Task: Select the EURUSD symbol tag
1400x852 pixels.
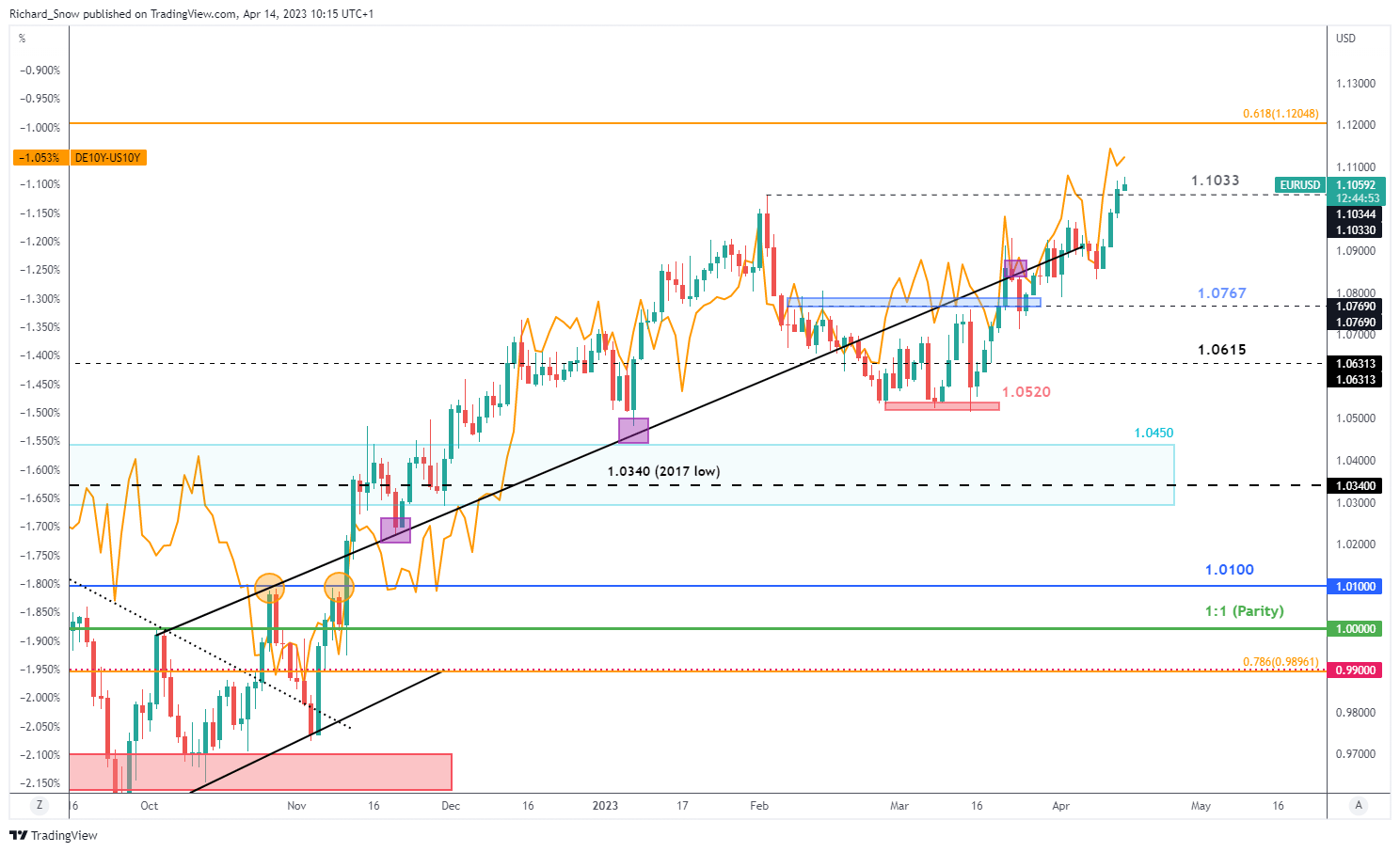Action: (1299, 185)
